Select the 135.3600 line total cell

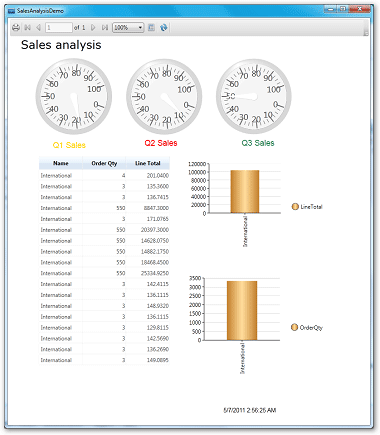pos(148,186)
